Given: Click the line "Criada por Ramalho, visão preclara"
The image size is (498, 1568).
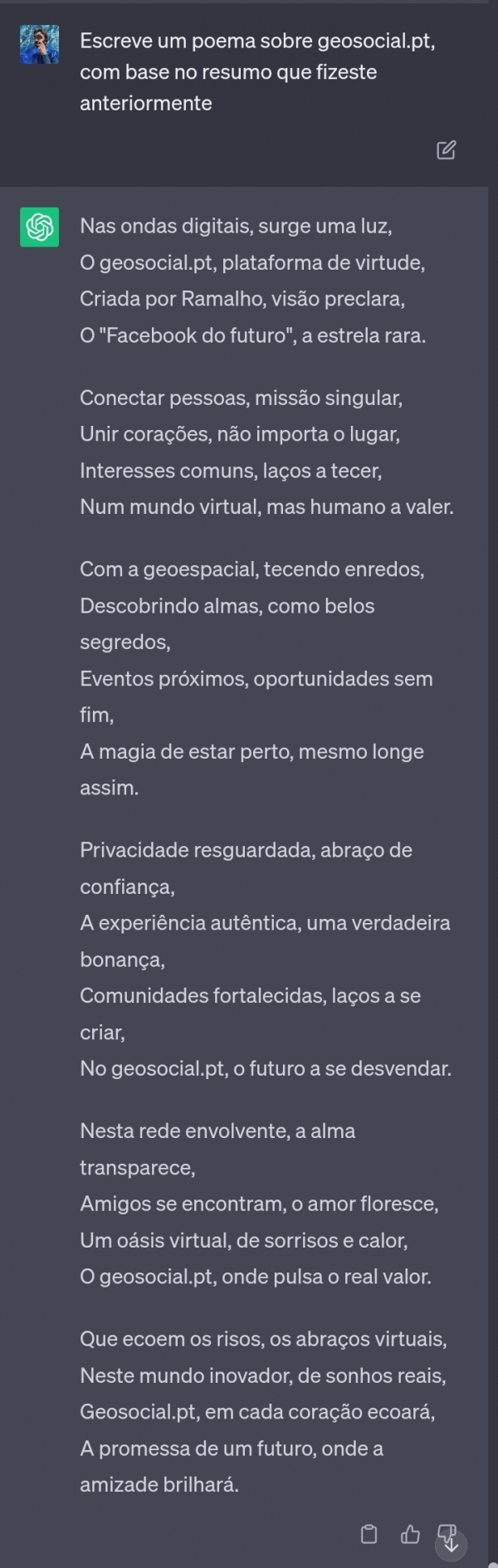Looking at the screenshot, I should pyautogui.click(x=242, y=299).
